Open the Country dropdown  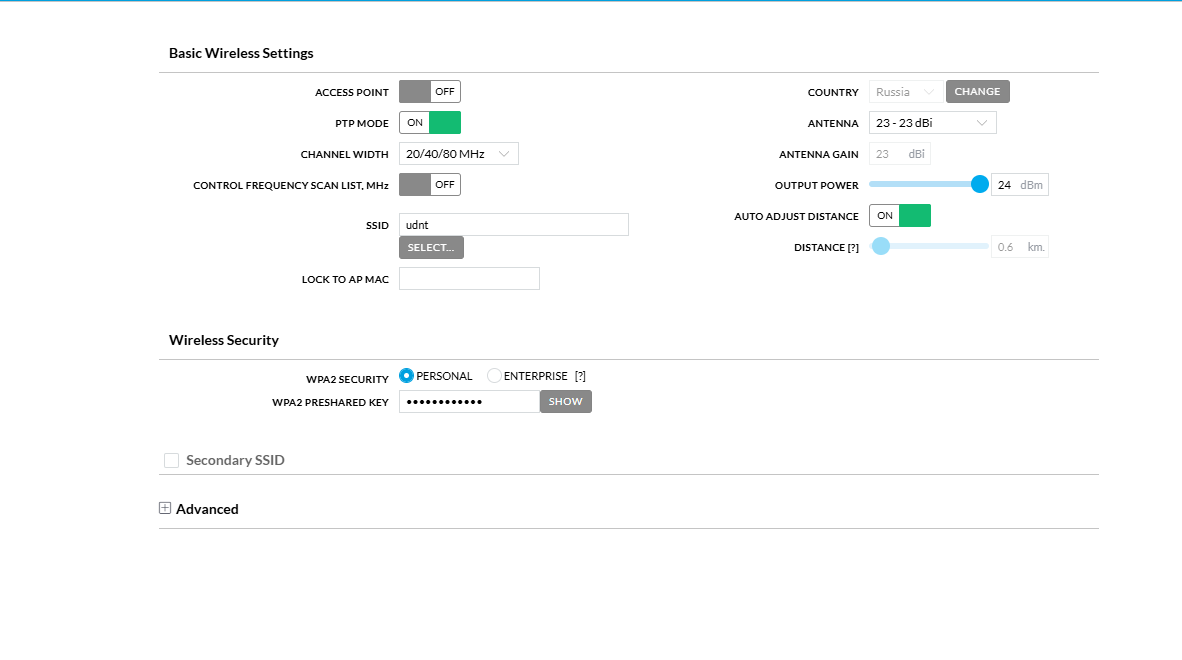coord(905,92)
